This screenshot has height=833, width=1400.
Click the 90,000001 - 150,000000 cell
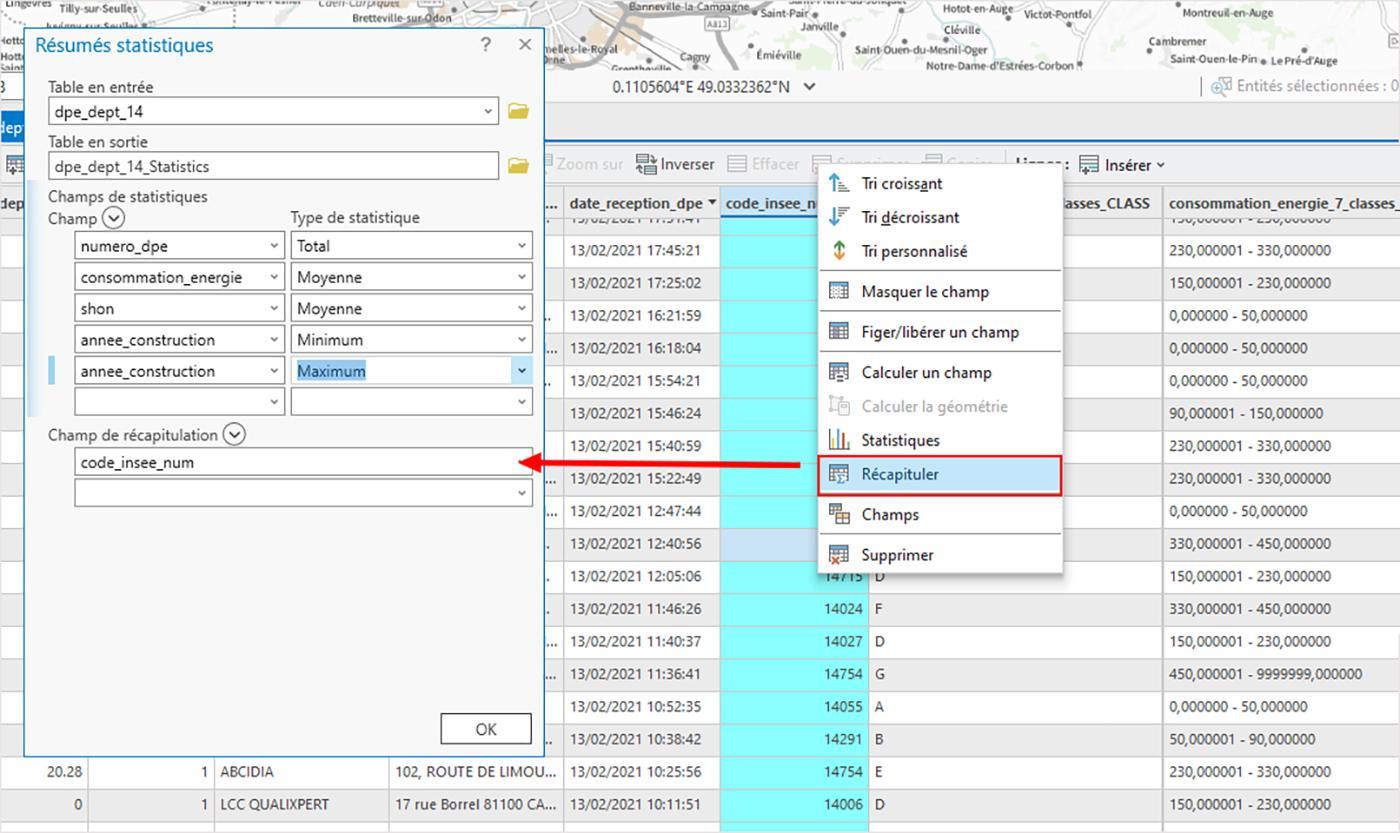[x=1282, y=413]
